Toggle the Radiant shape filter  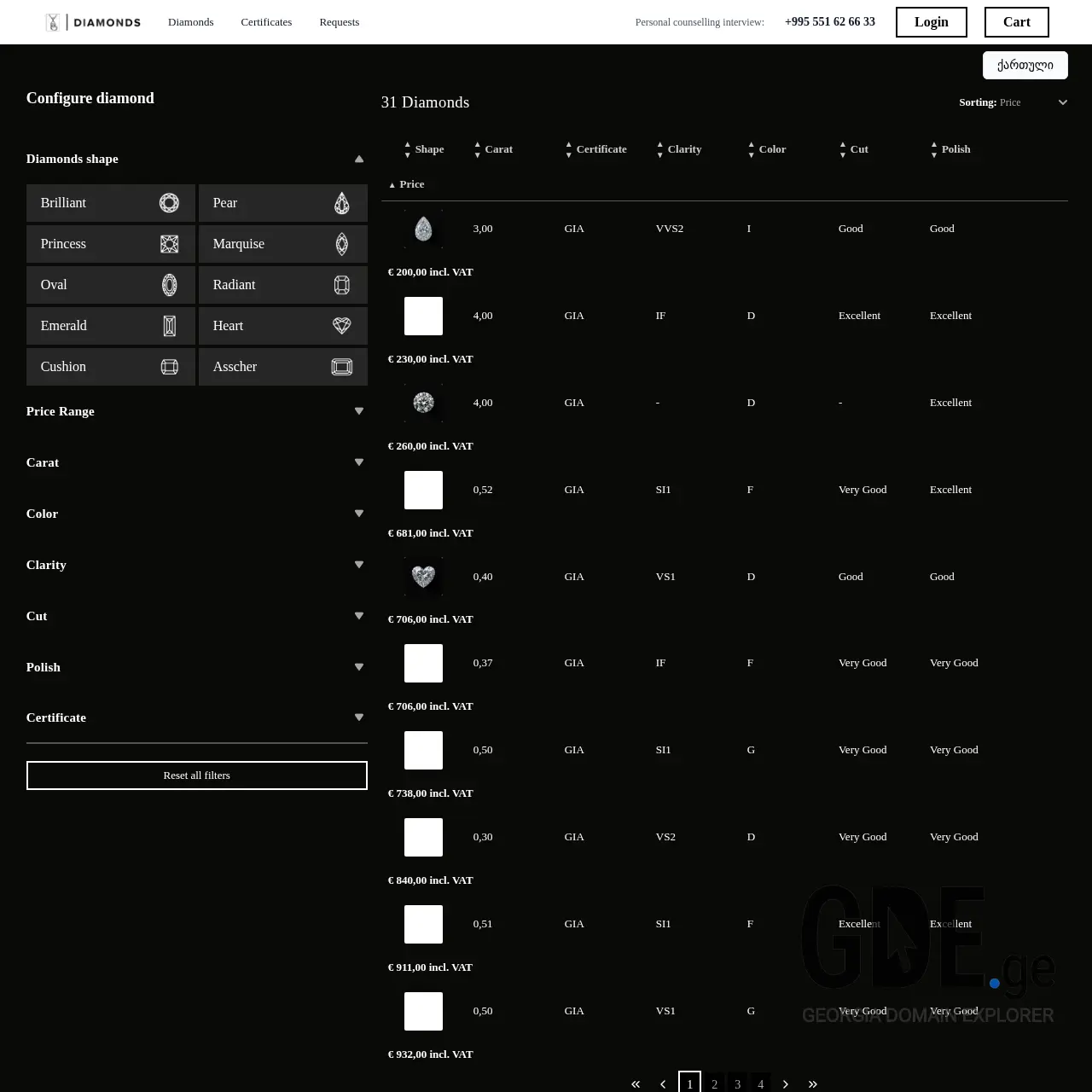[282, 285]
